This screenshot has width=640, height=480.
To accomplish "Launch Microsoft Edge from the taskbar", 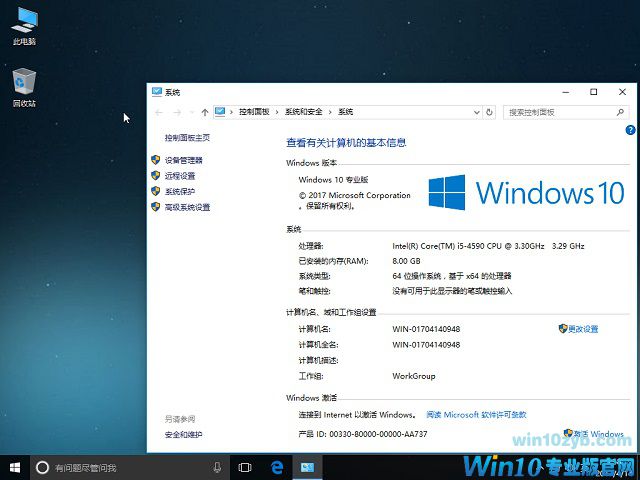I will click(x=278, y=467).
